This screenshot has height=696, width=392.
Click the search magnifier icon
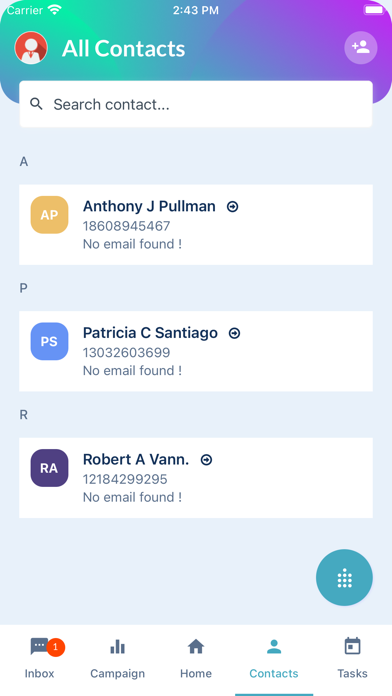click(36, 104)
